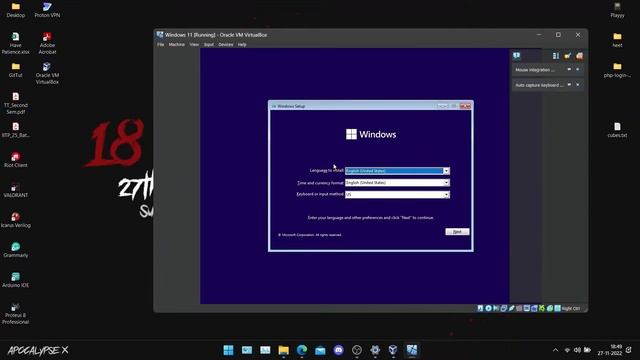The image size is (640, 360).
Task: Click the keyboard capture status icon
Action: tap(557, 308)
